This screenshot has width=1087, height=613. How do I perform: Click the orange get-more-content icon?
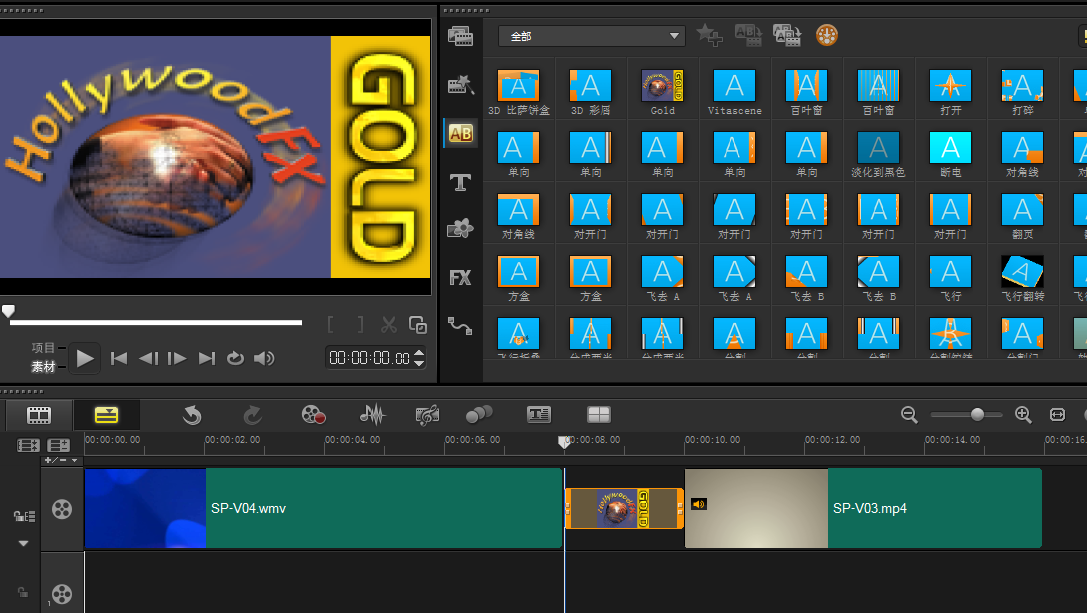tap(826, 35)
